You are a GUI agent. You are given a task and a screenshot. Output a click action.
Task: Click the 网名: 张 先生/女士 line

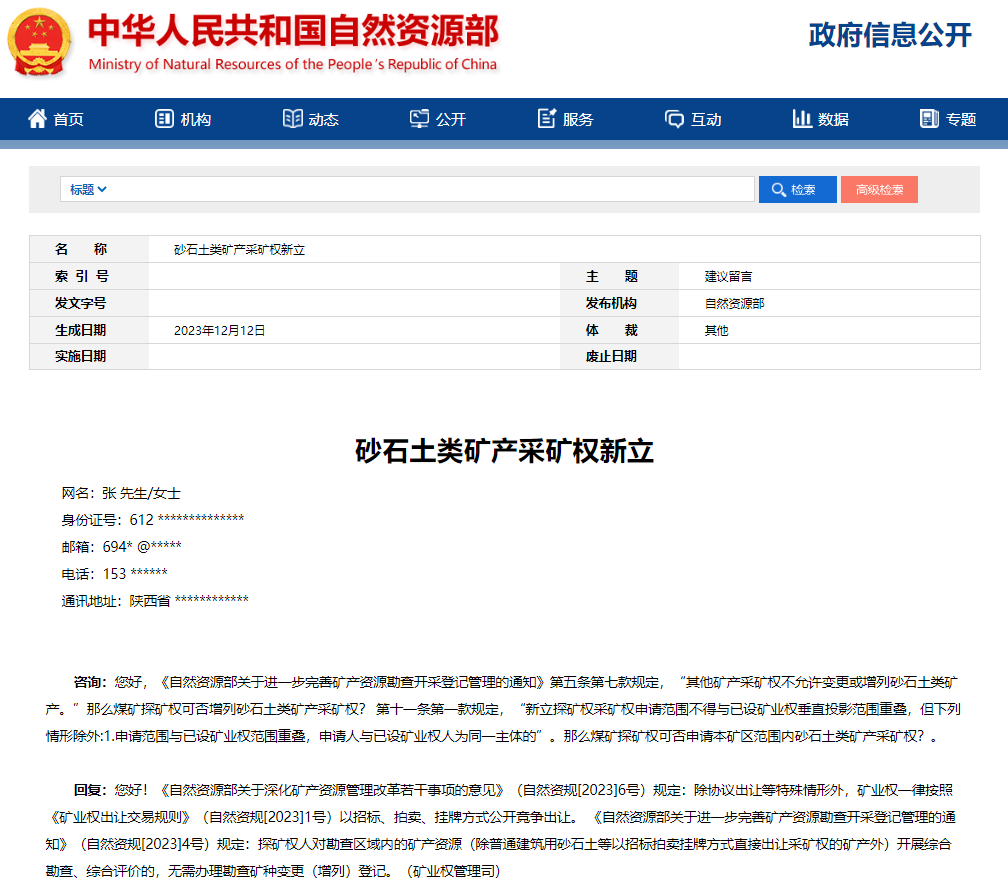121,493
